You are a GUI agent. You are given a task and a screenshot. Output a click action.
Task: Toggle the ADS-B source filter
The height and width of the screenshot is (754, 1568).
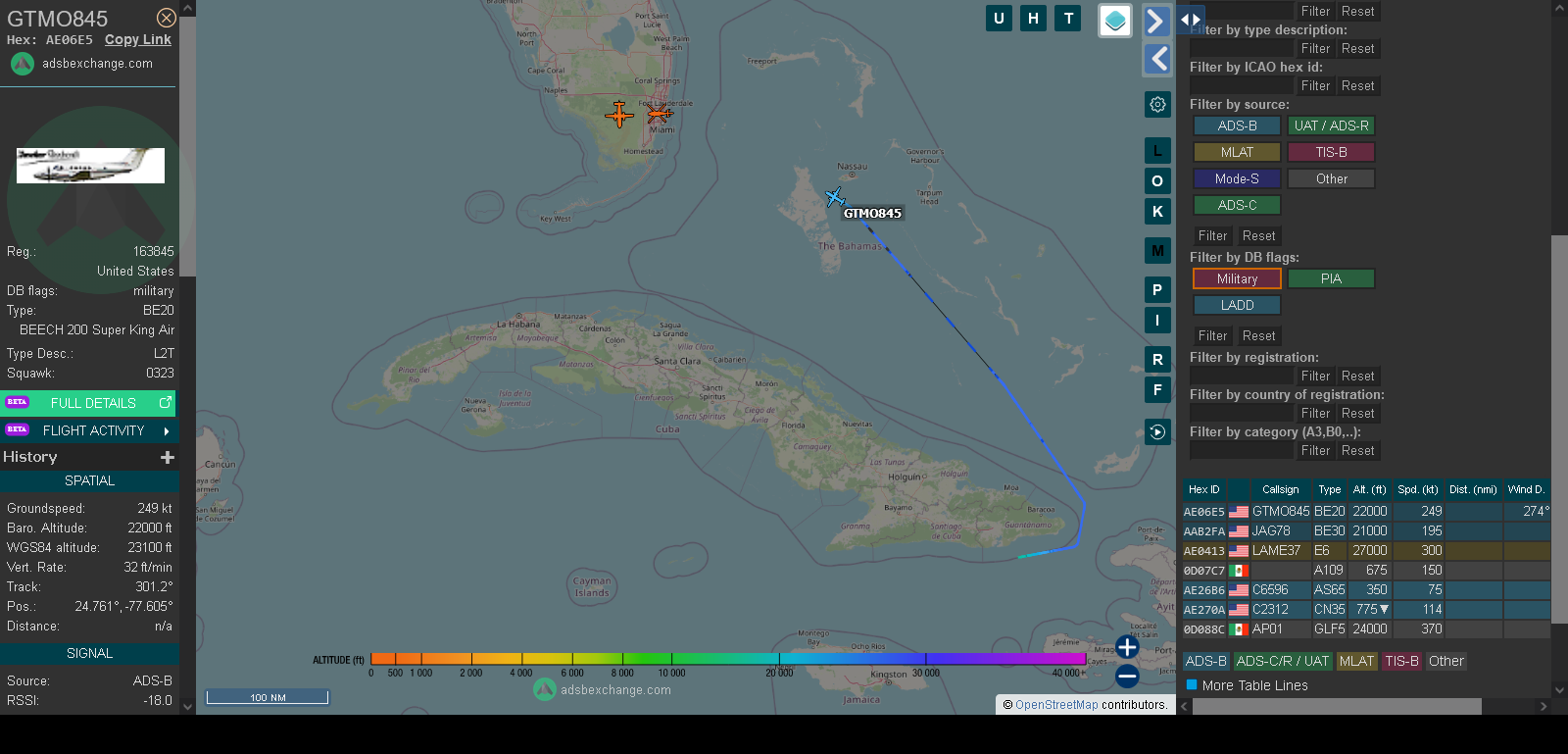tap(1237, 126)
